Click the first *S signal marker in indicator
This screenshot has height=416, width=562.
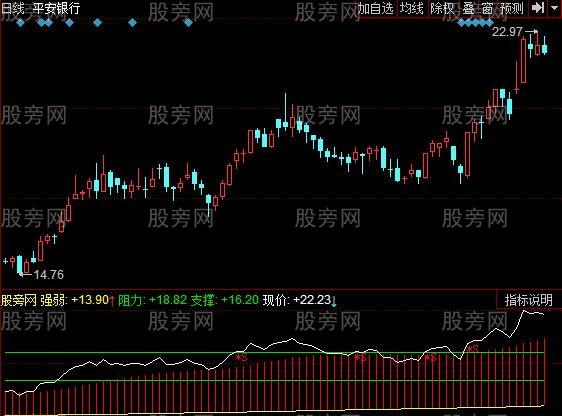[x=242, y=357]
